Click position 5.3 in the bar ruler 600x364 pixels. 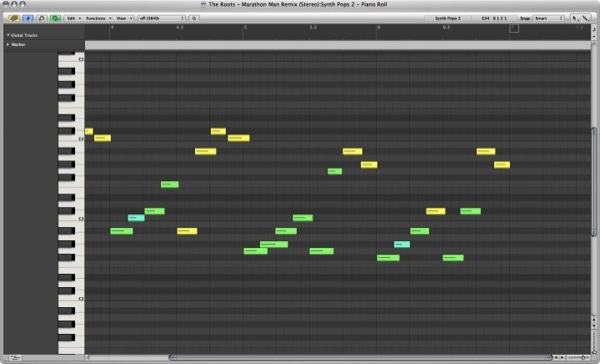313,27
